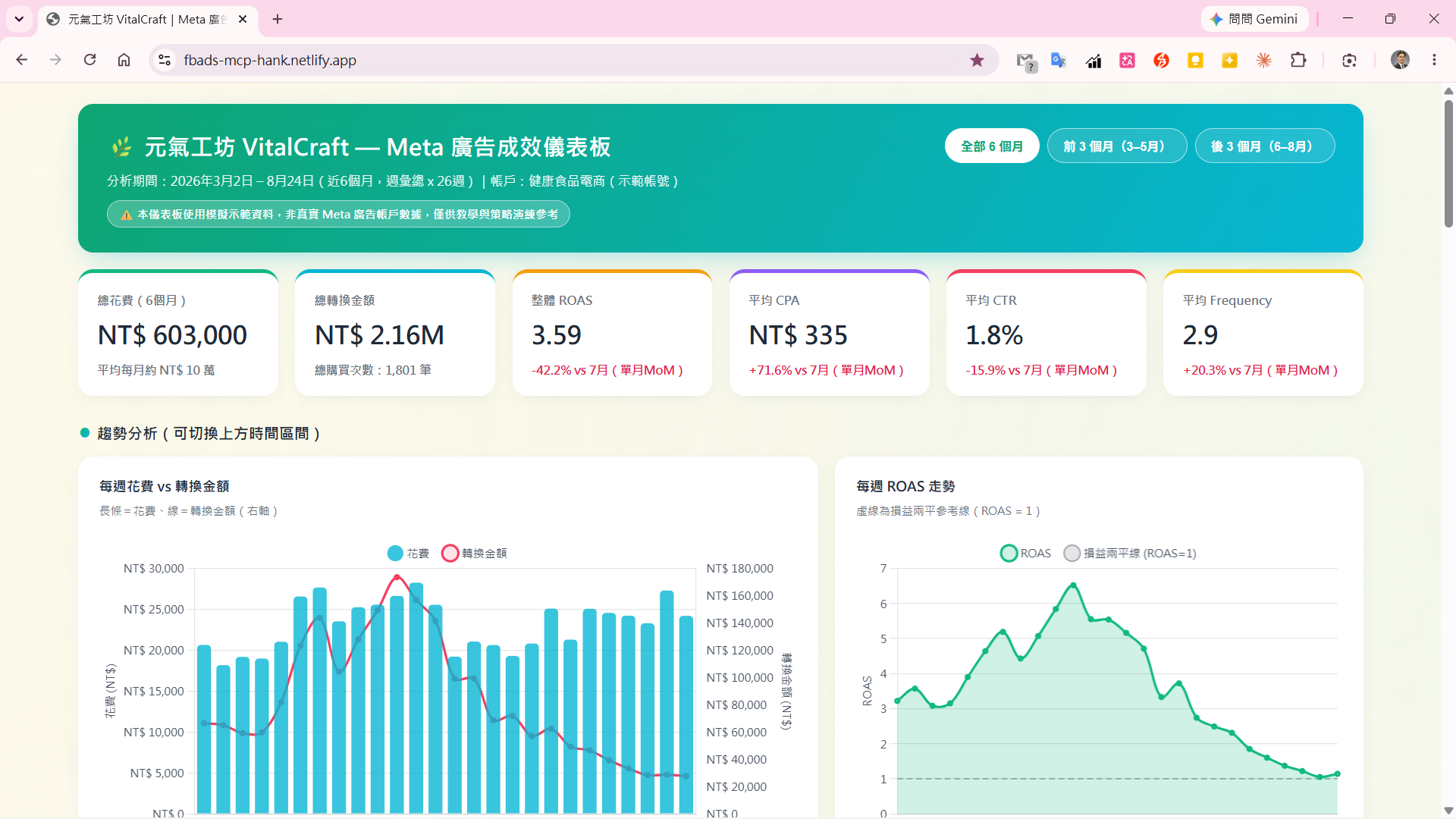Ask Gemini from the top bar
This screenshot has height=819, width=1456.
[x=1254, y=19]
